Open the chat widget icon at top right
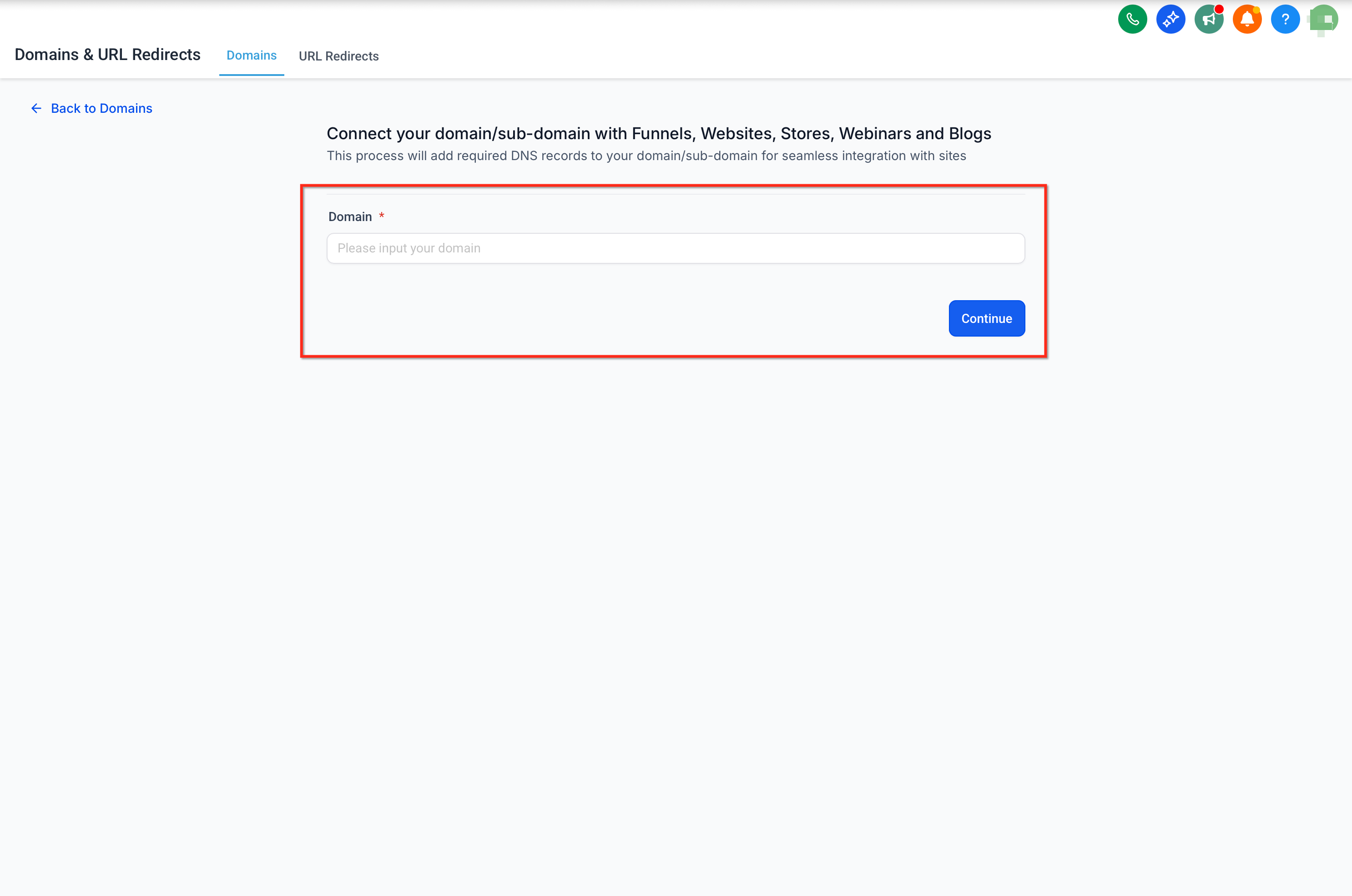1352x896 pixels. pyautogui.click(x=1323, y=19)
